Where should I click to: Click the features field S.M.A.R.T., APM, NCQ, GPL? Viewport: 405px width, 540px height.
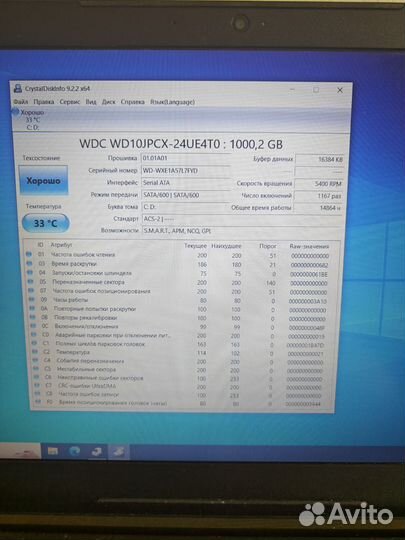pyautogui.click(x=242, y=231)
